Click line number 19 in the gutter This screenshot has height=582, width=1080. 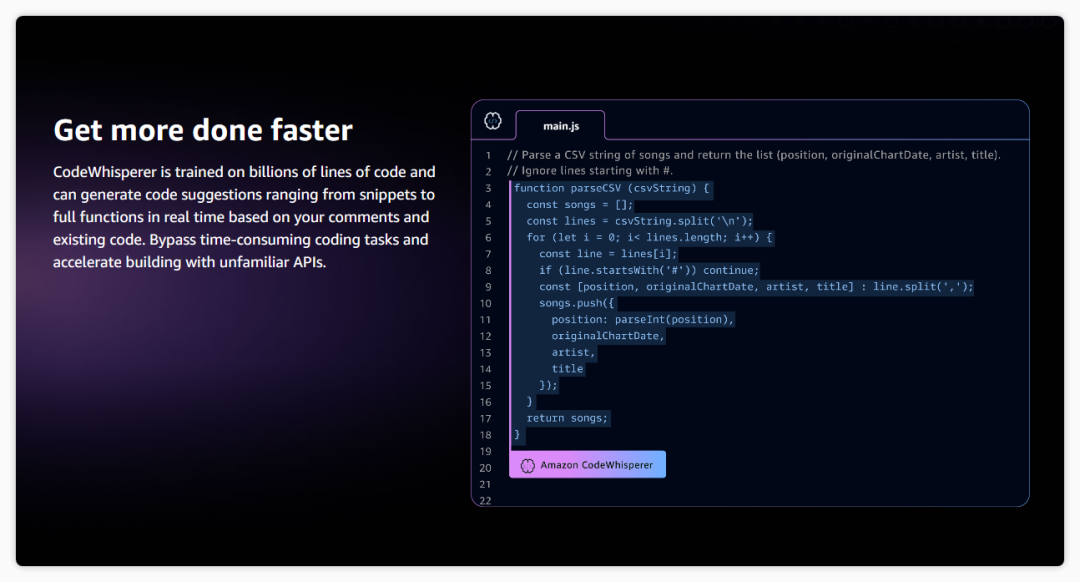coord(486,452)
